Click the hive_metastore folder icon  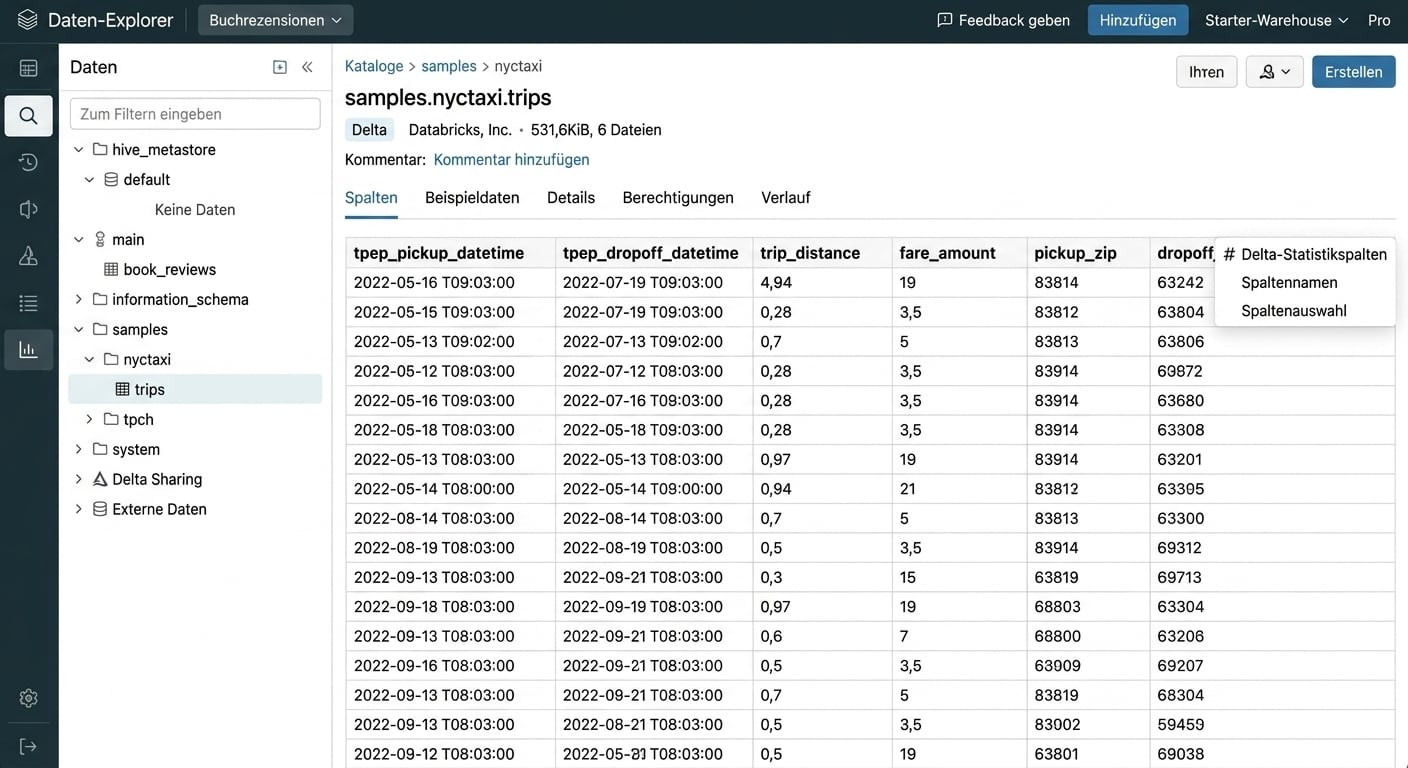(x=100, y=149)
